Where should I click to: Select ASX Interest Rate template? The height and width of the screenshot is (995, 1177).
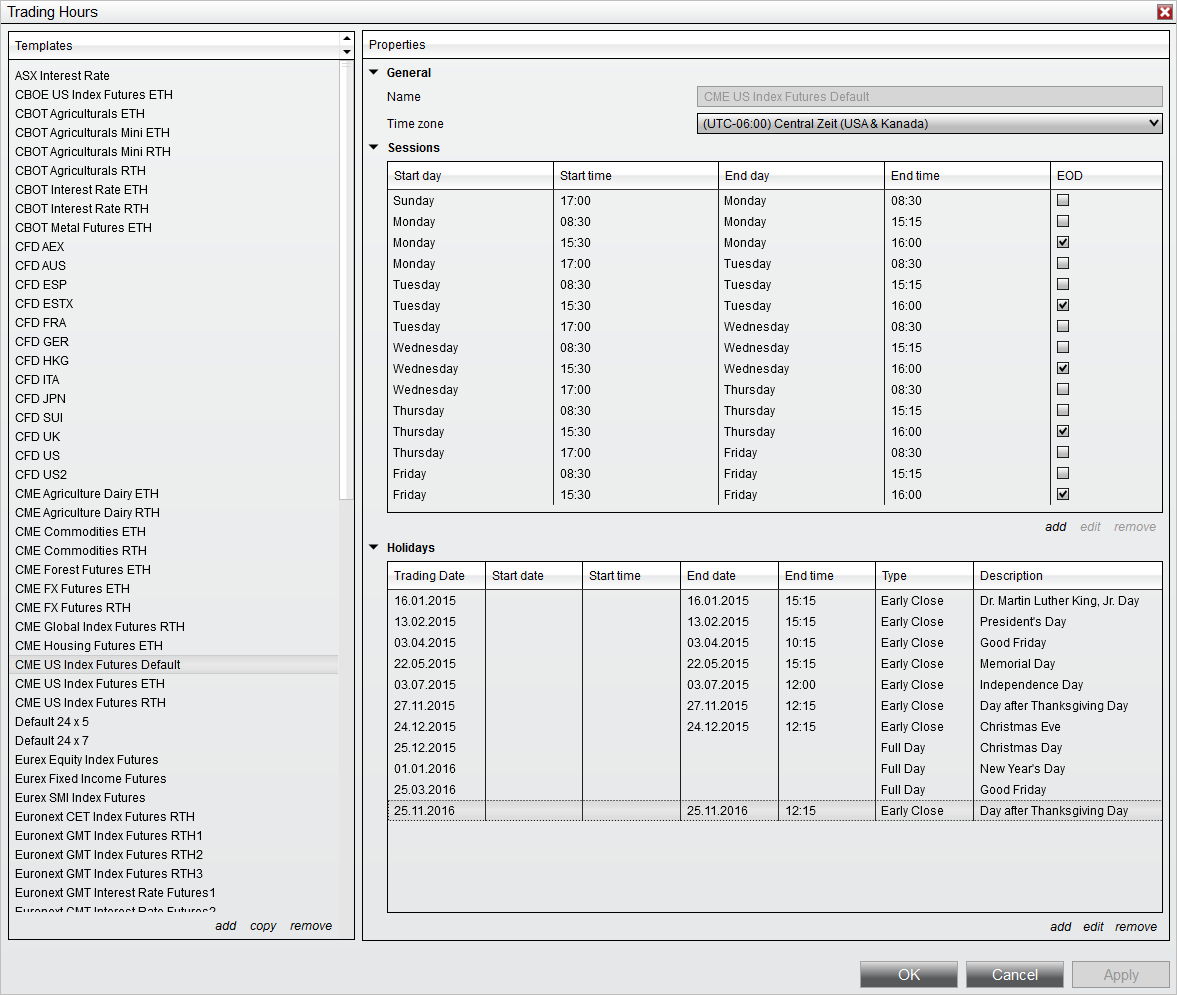(x=173, y=76)
